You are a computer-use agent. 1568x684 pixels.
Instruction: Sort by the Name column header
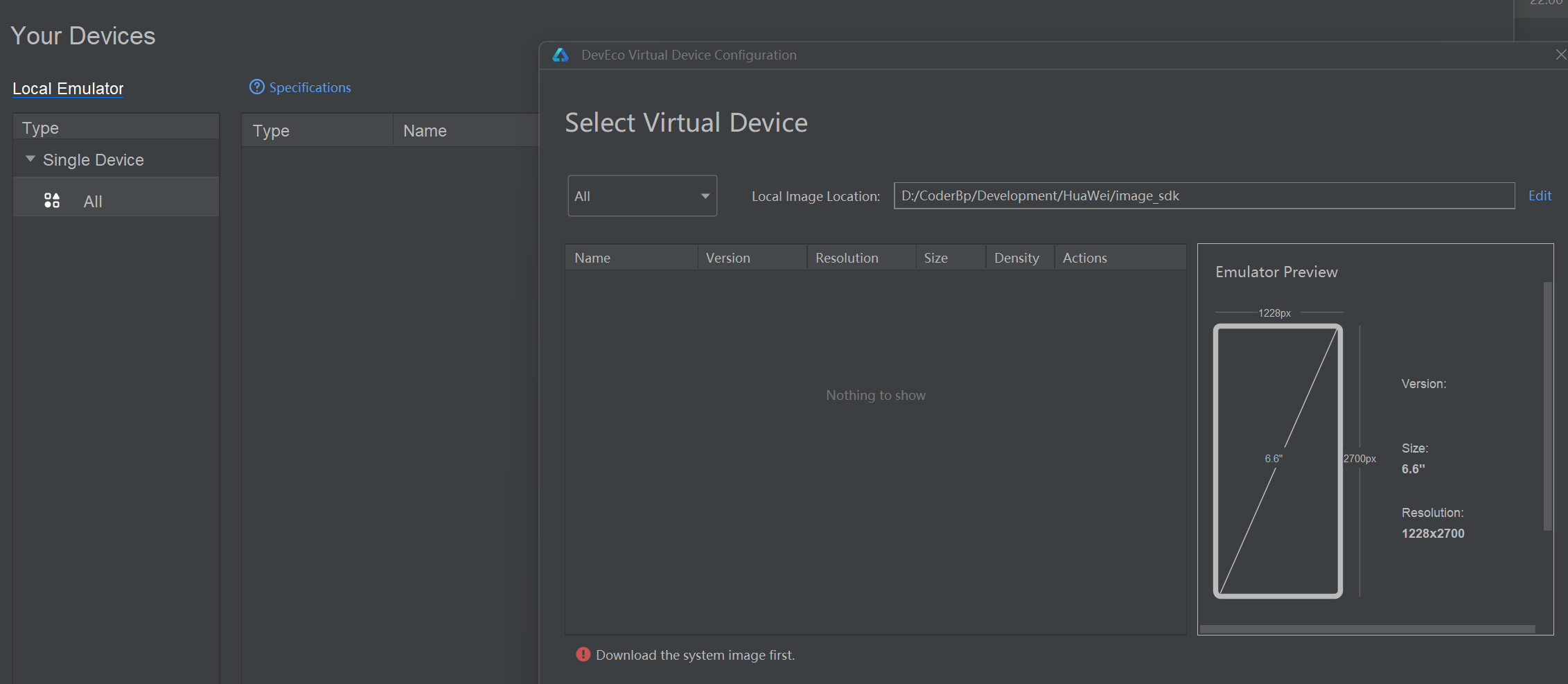[x=631, y=258]
